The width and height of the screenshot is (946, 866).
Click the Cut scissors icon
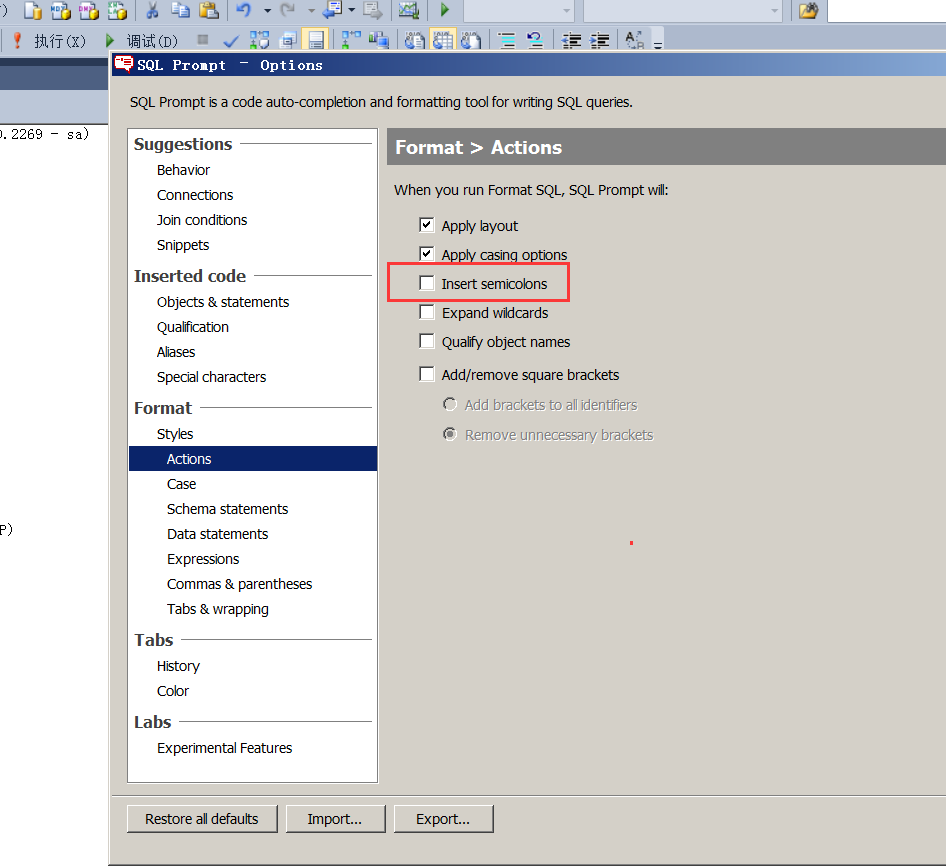153,10
